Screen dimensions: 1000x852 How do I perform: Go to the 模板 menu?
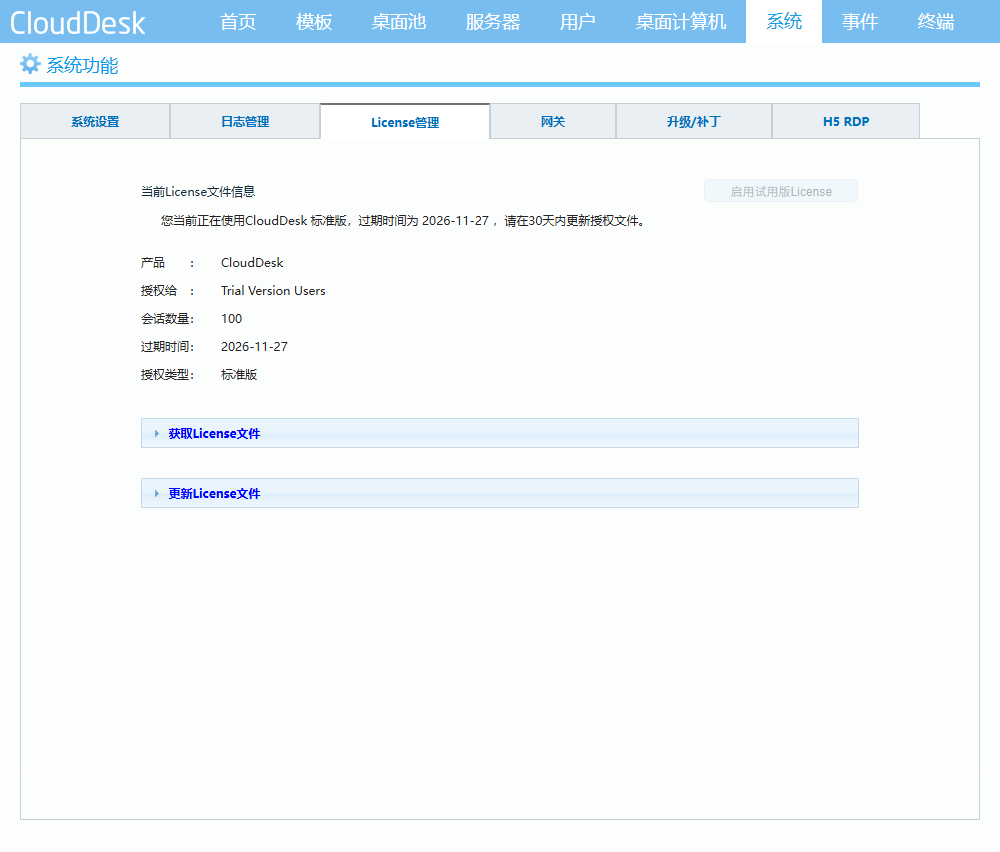(x=314, y=22)
